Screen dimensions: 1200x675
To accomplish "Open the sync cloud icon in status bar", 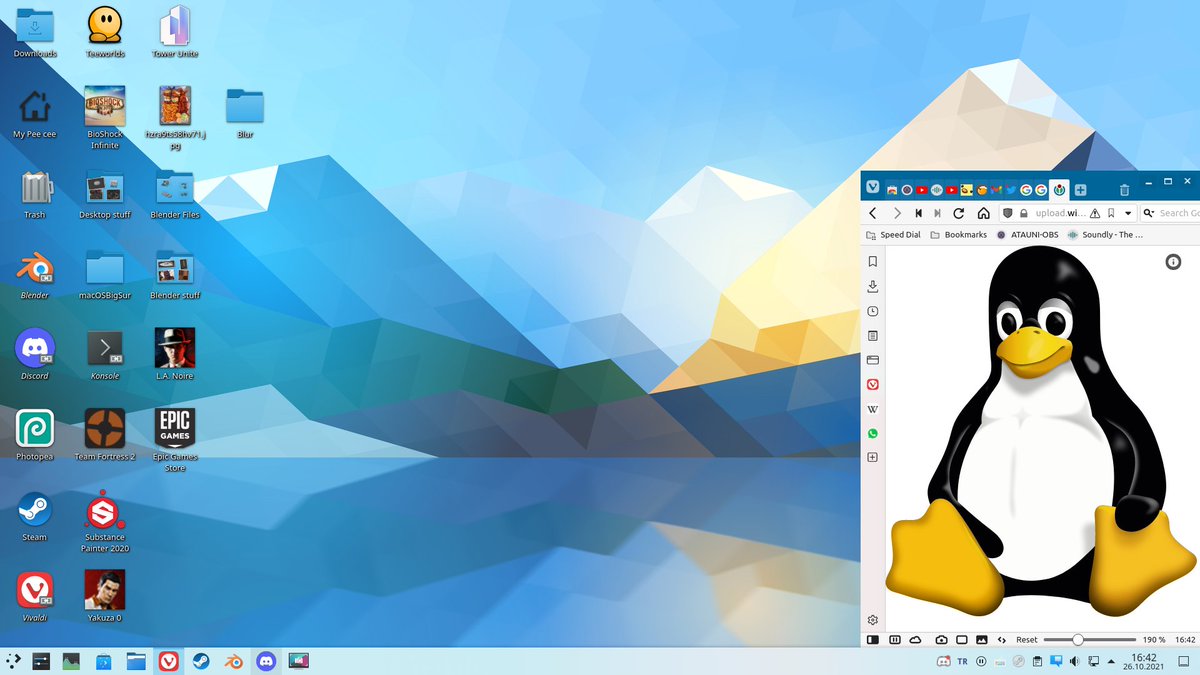I will point(915,639).
